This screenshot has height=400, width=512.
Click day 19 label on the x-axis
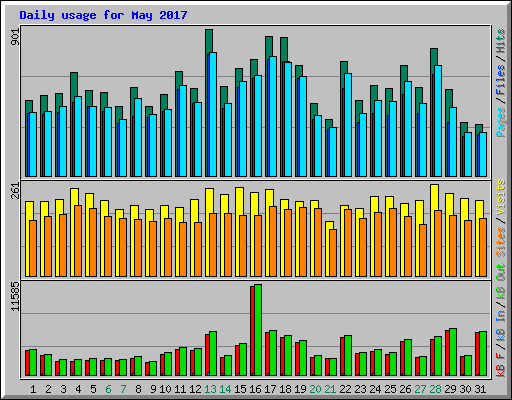point(300,389)
